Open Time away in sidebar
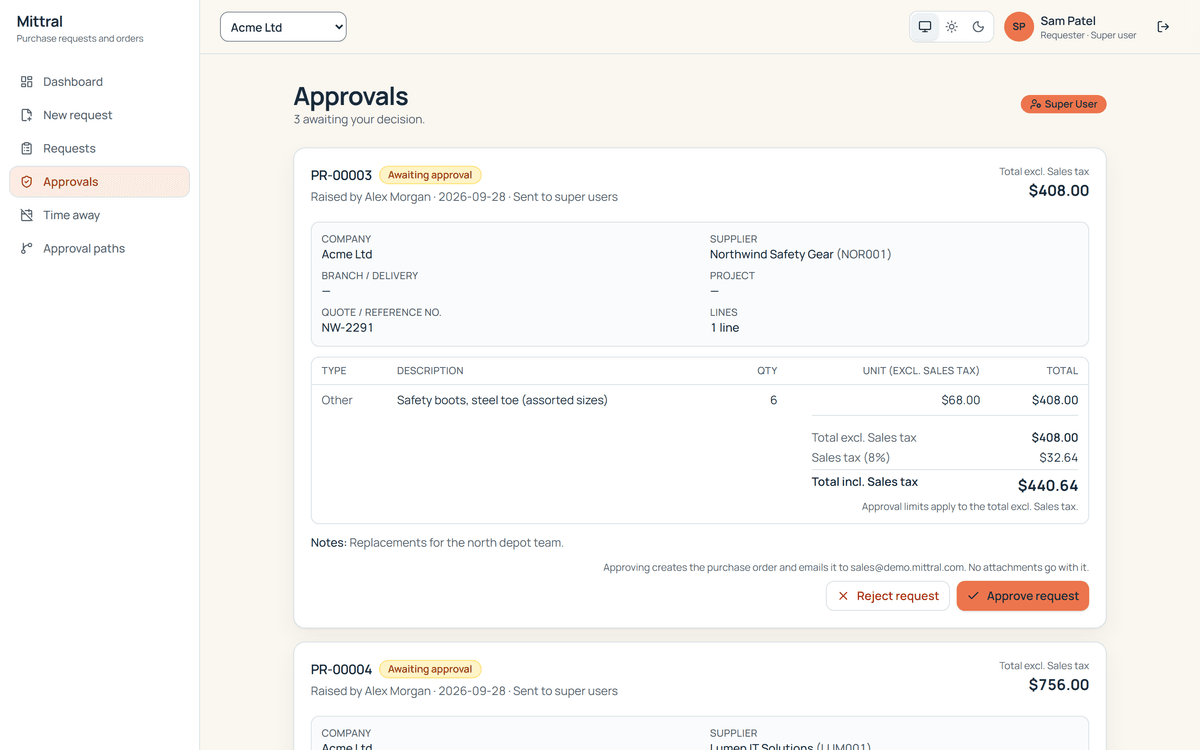 pos(99,215)
